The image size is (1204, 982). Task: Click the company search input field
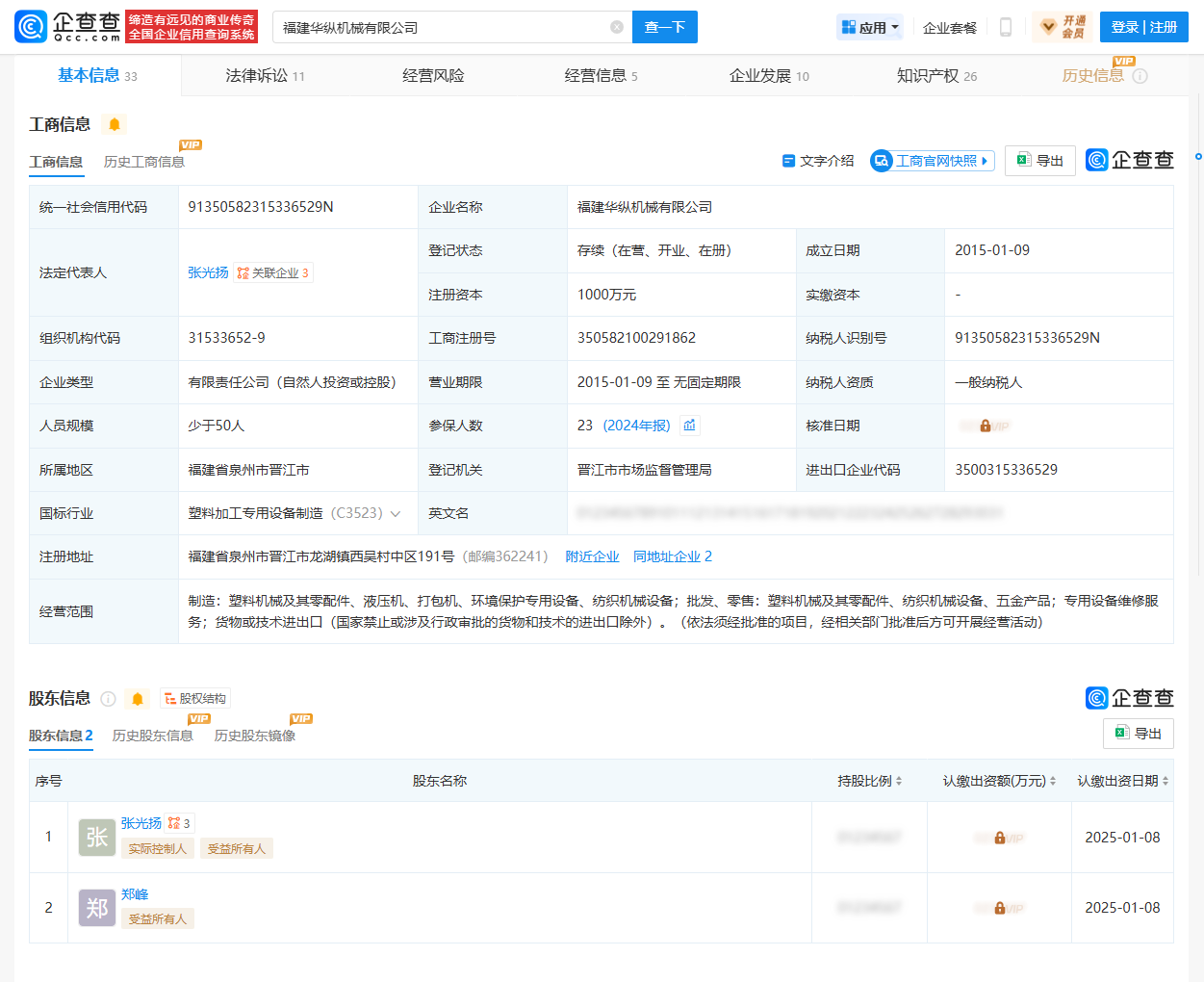pos(443,27)
